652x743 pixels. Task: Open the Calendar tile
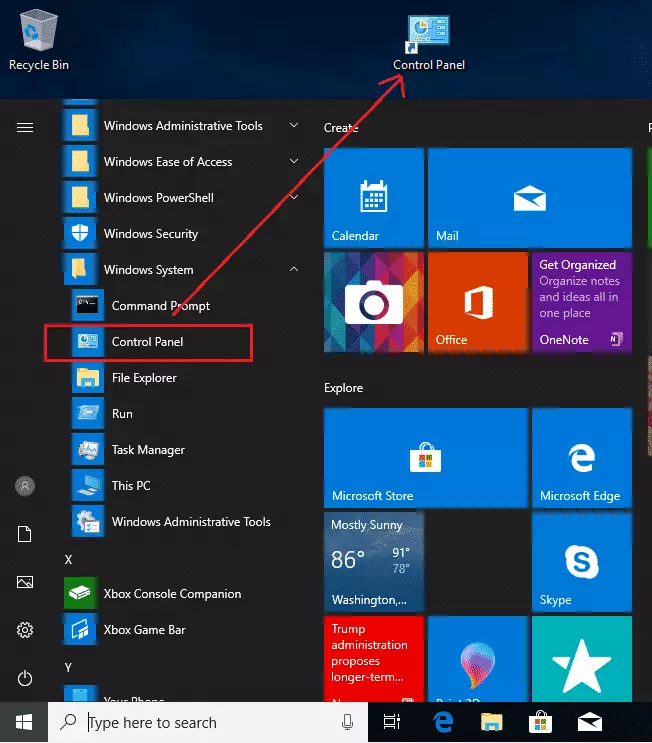point(374,198)
